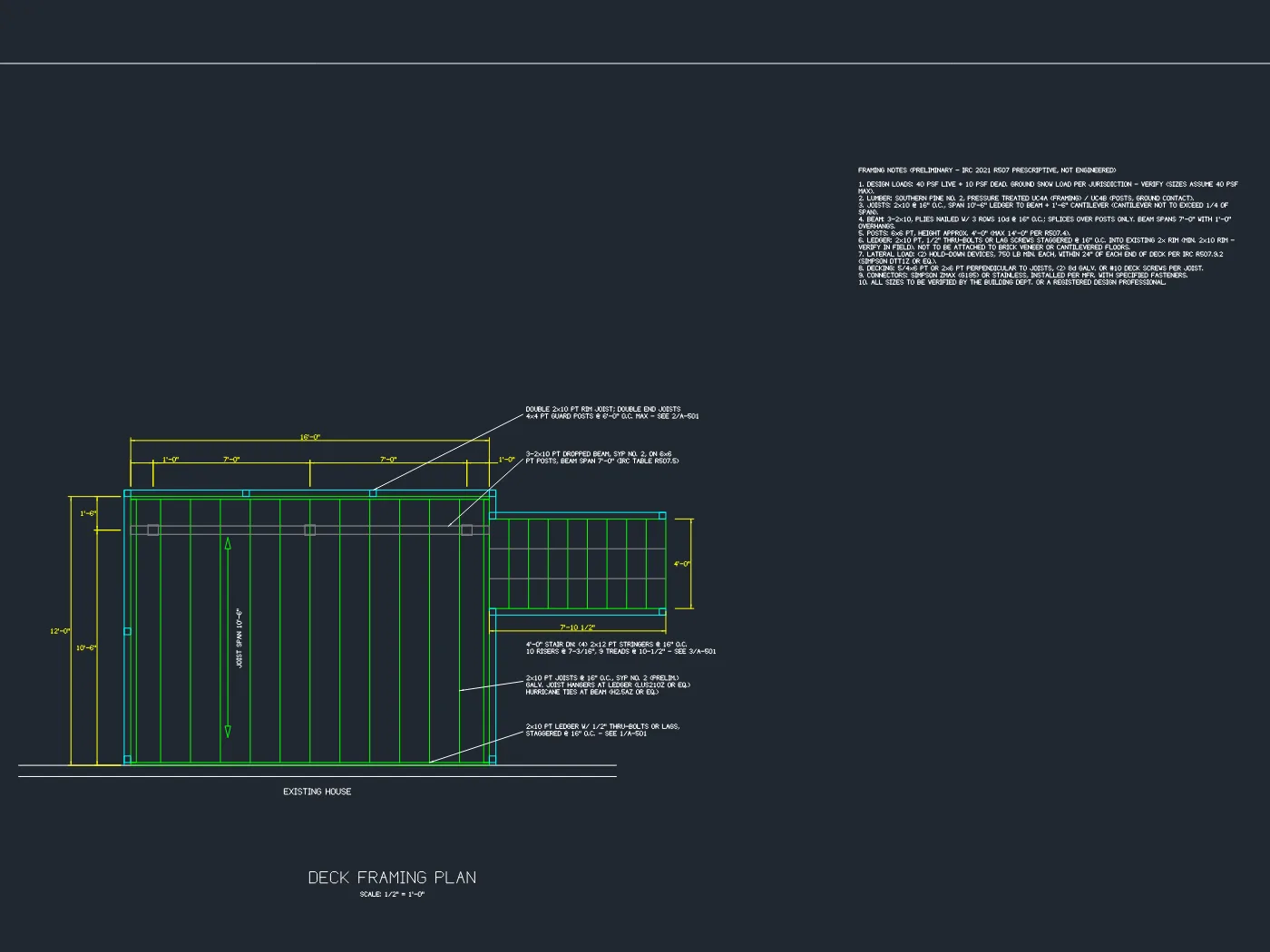Select framing note "4. BEAM: 3-2x10"
This screenshot has height=952, width=1270.
(1045, 223)
